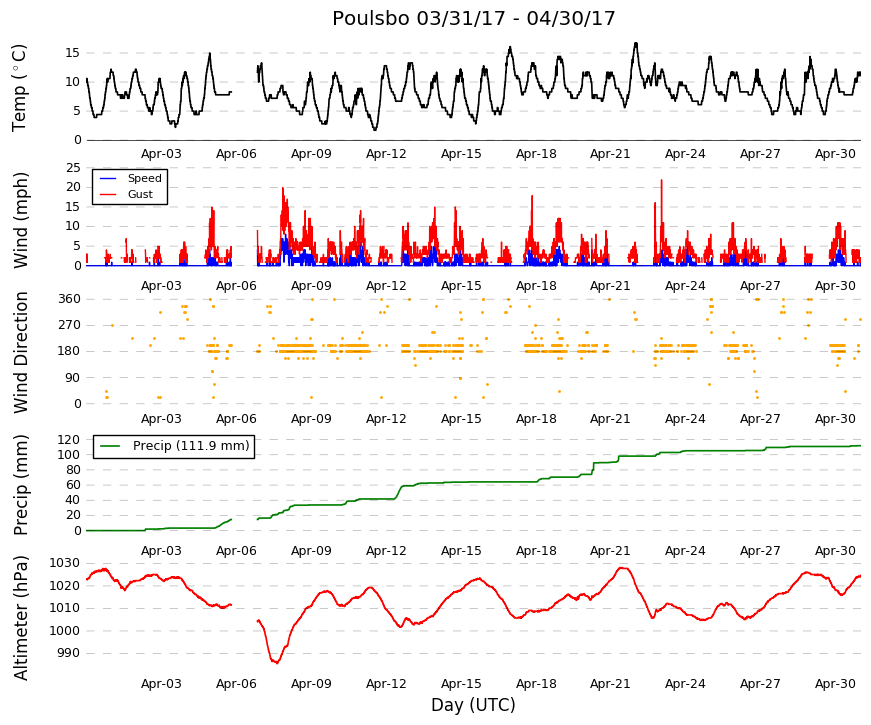Click the Wind Direction axis label
The image size is (871, 725).
(x=20, y=352)
